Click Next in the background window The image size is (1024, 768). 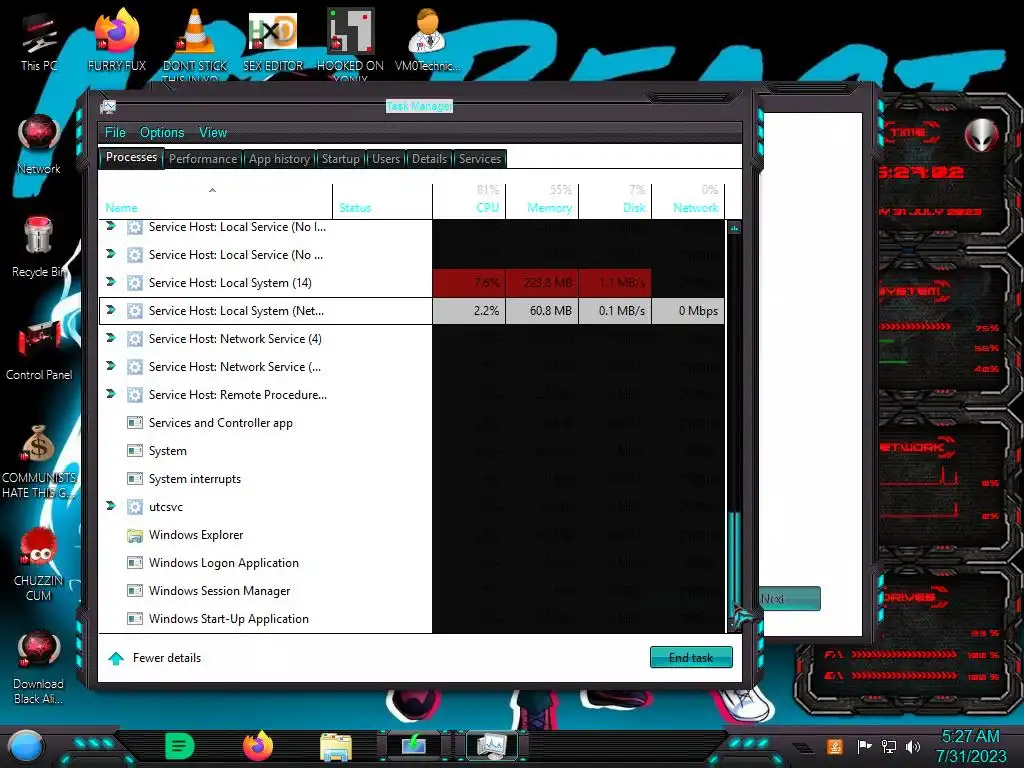789,599
